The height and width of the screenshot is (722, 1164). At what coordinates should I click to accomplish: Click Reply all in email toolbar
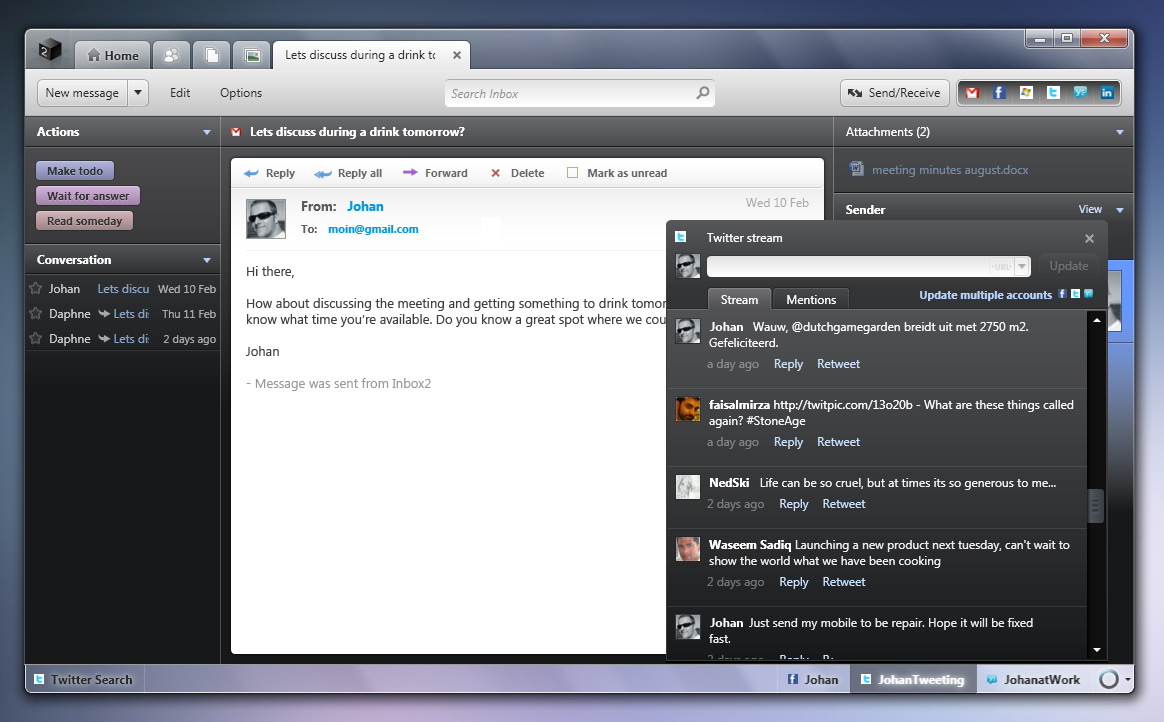click(x=348, y=173)
